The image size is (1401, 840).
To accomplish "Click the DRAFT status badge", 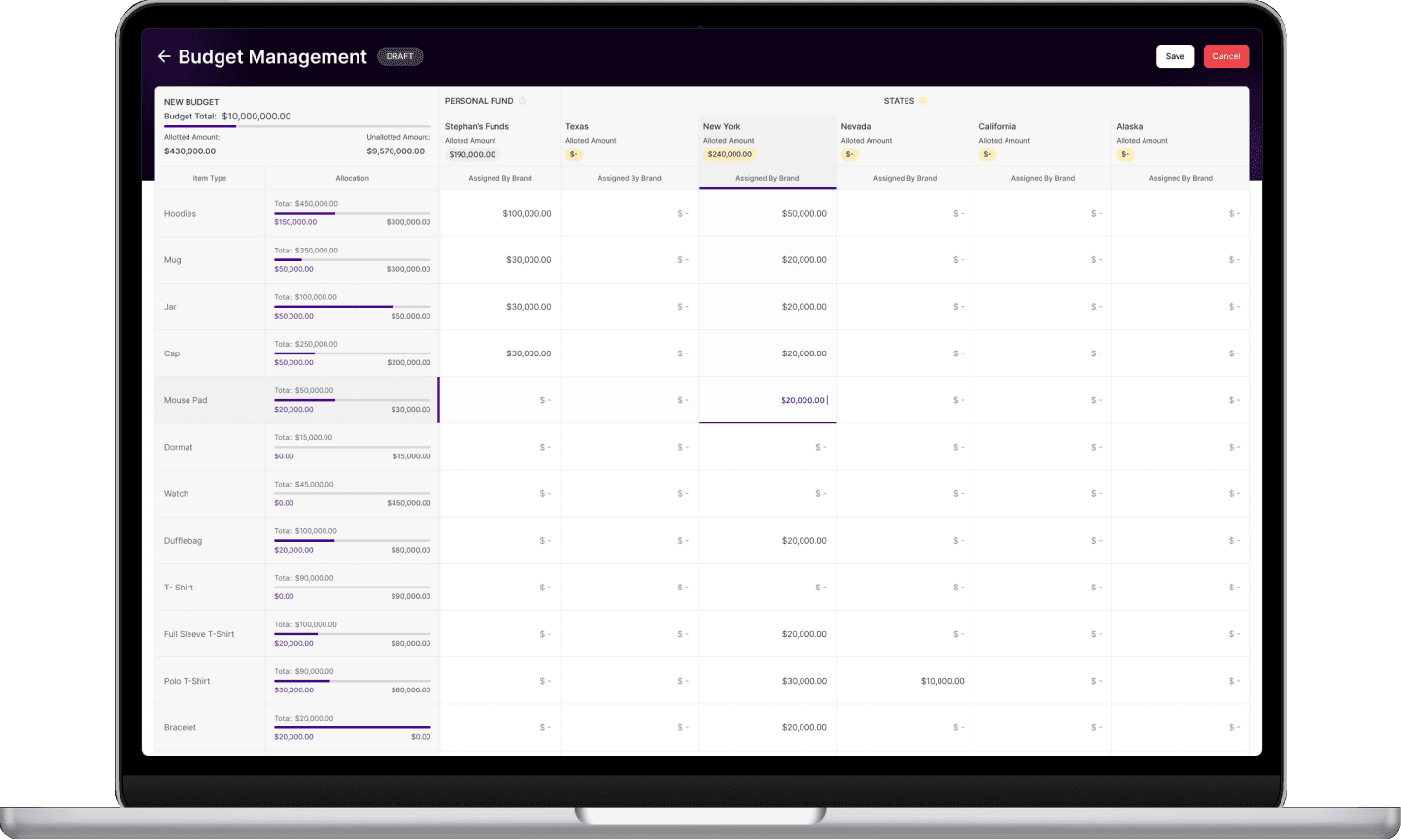I will click(399, 57).
